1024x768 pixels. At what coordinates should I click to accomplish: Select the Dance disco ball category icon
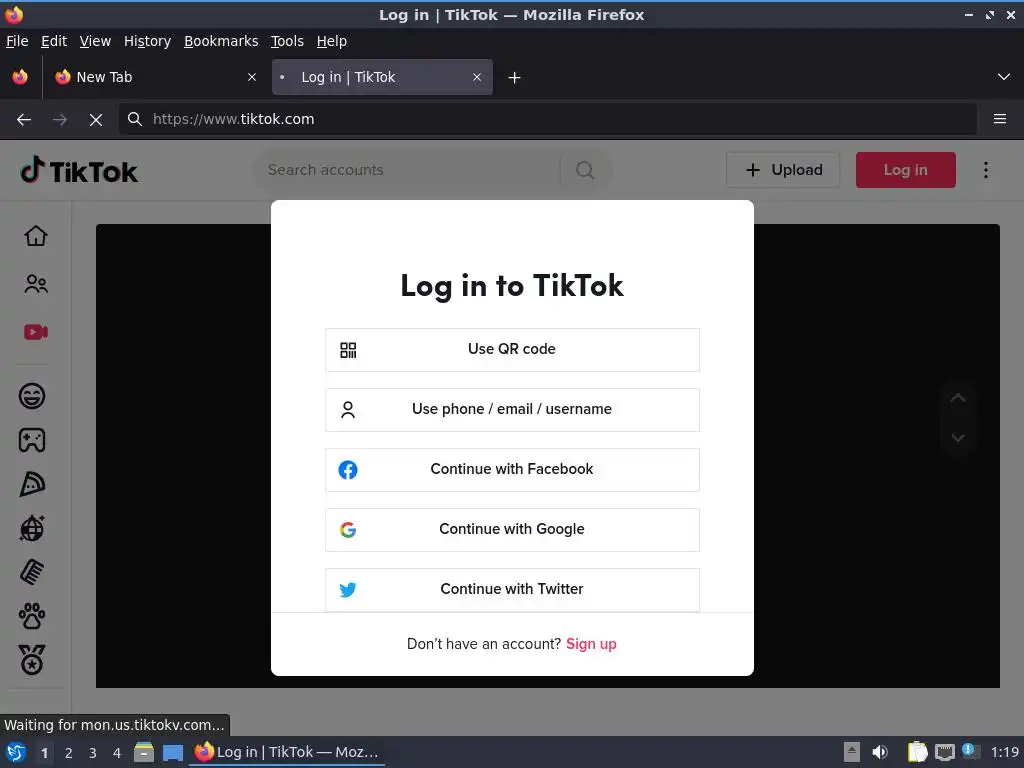(x=32, y=528)
